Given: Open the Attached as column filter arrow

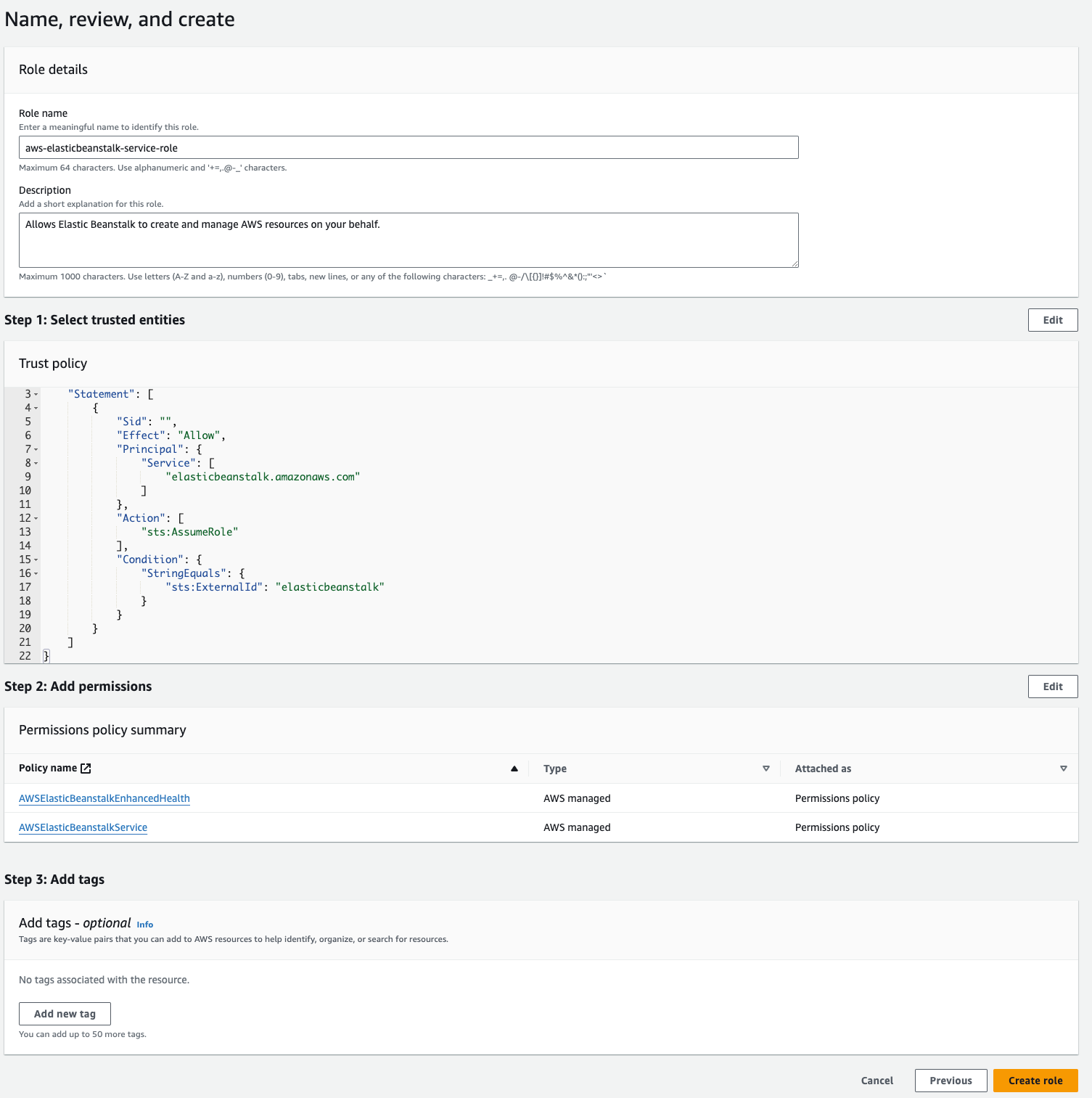Looking at the screenshot, I should tap(1063, 769).
